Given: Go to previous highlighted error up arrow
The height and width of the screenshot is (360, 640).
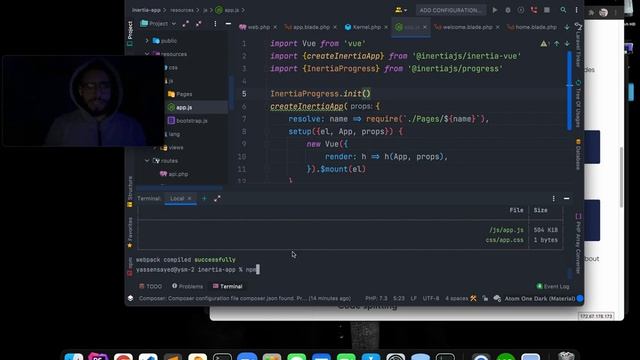Looking at the screenshot, I should point(557,44).
